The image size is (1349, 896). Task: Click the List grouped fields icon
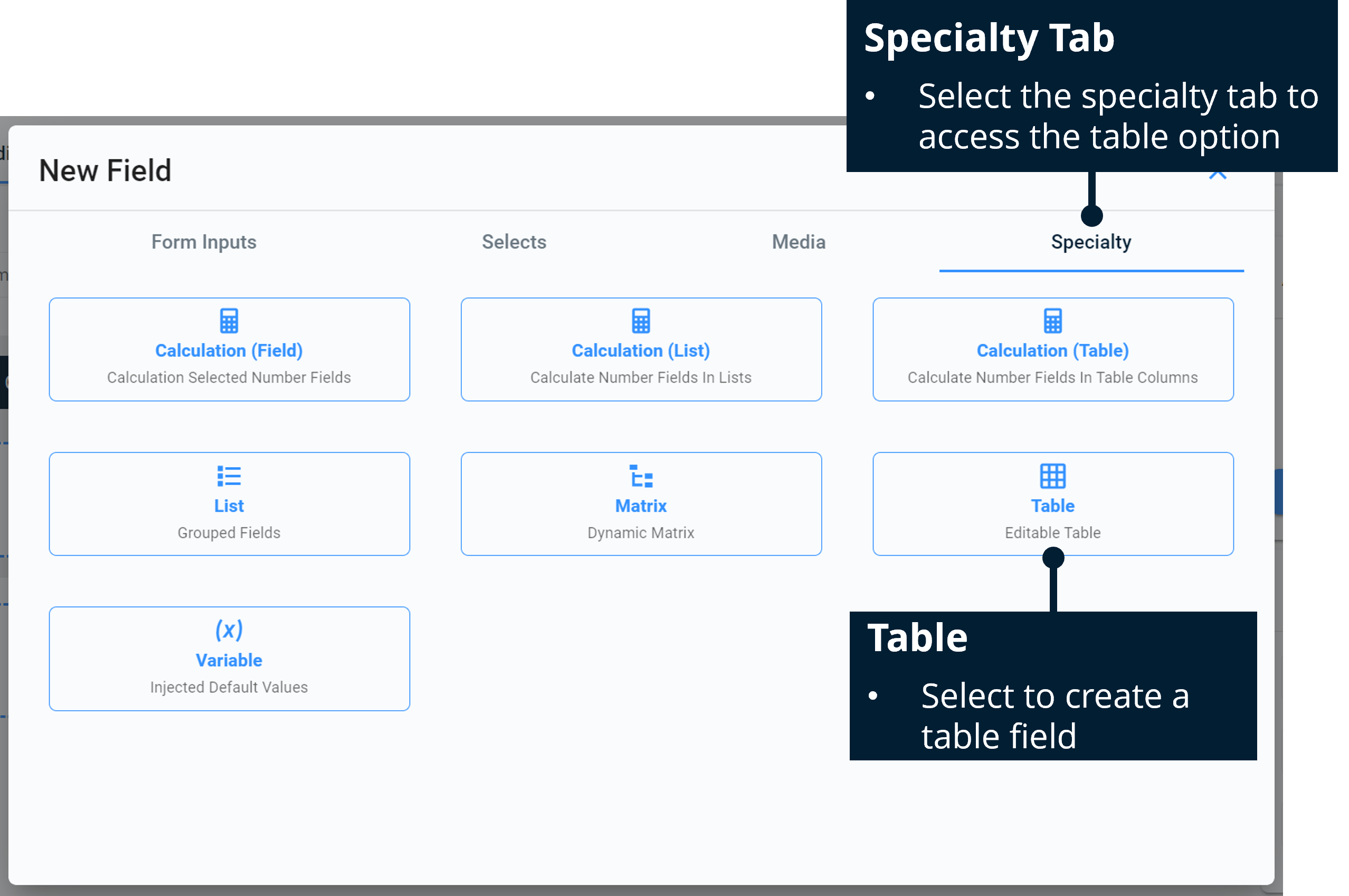point(229,476)
